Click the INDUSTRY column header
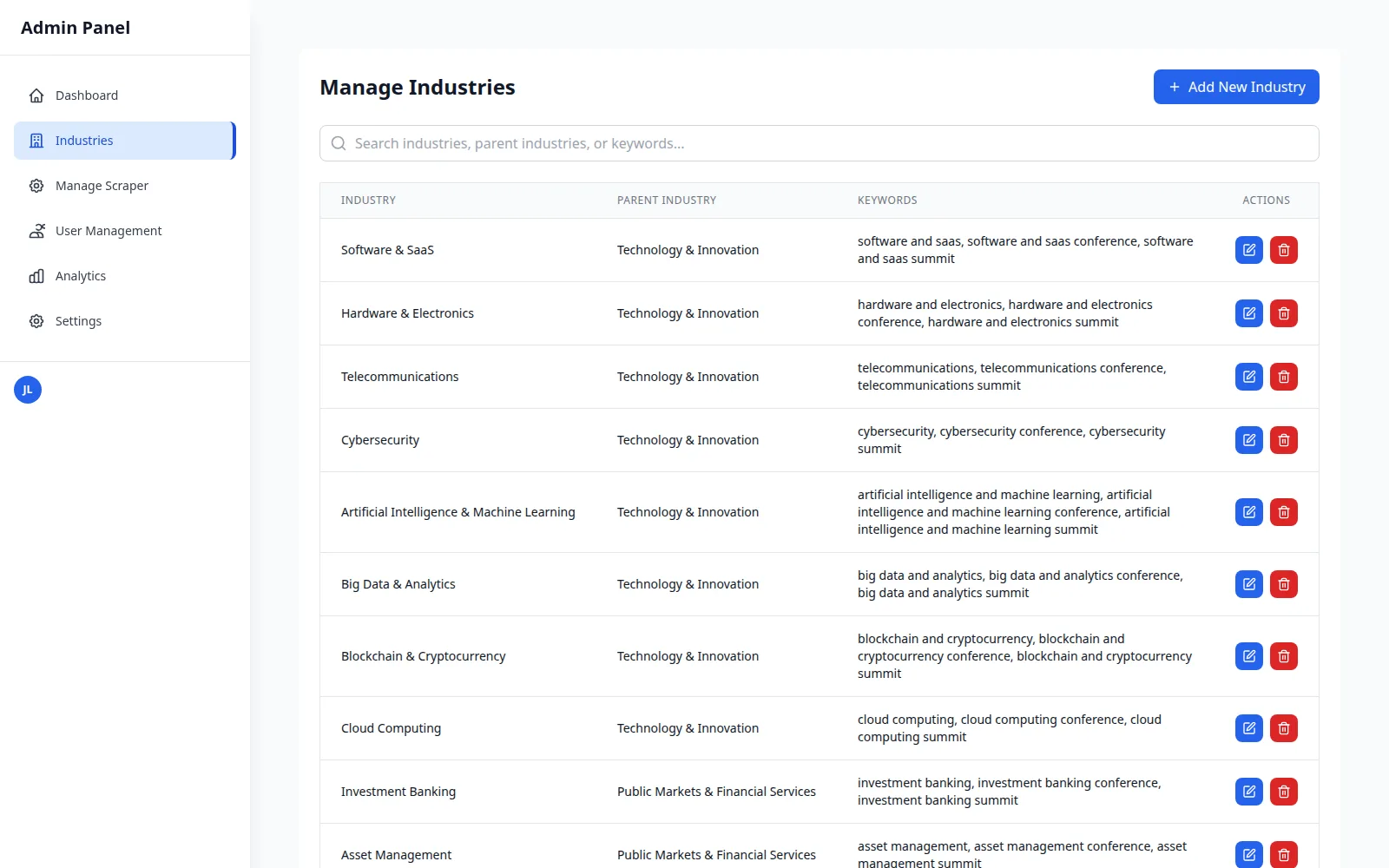 point(368,201)
